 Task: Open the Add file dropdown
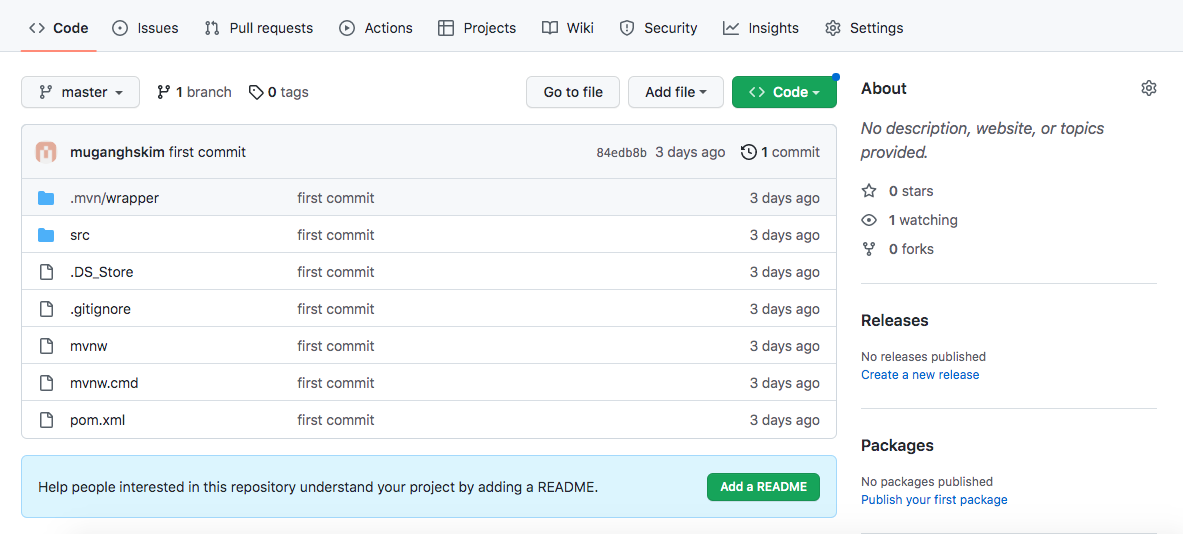coord(676,92)
